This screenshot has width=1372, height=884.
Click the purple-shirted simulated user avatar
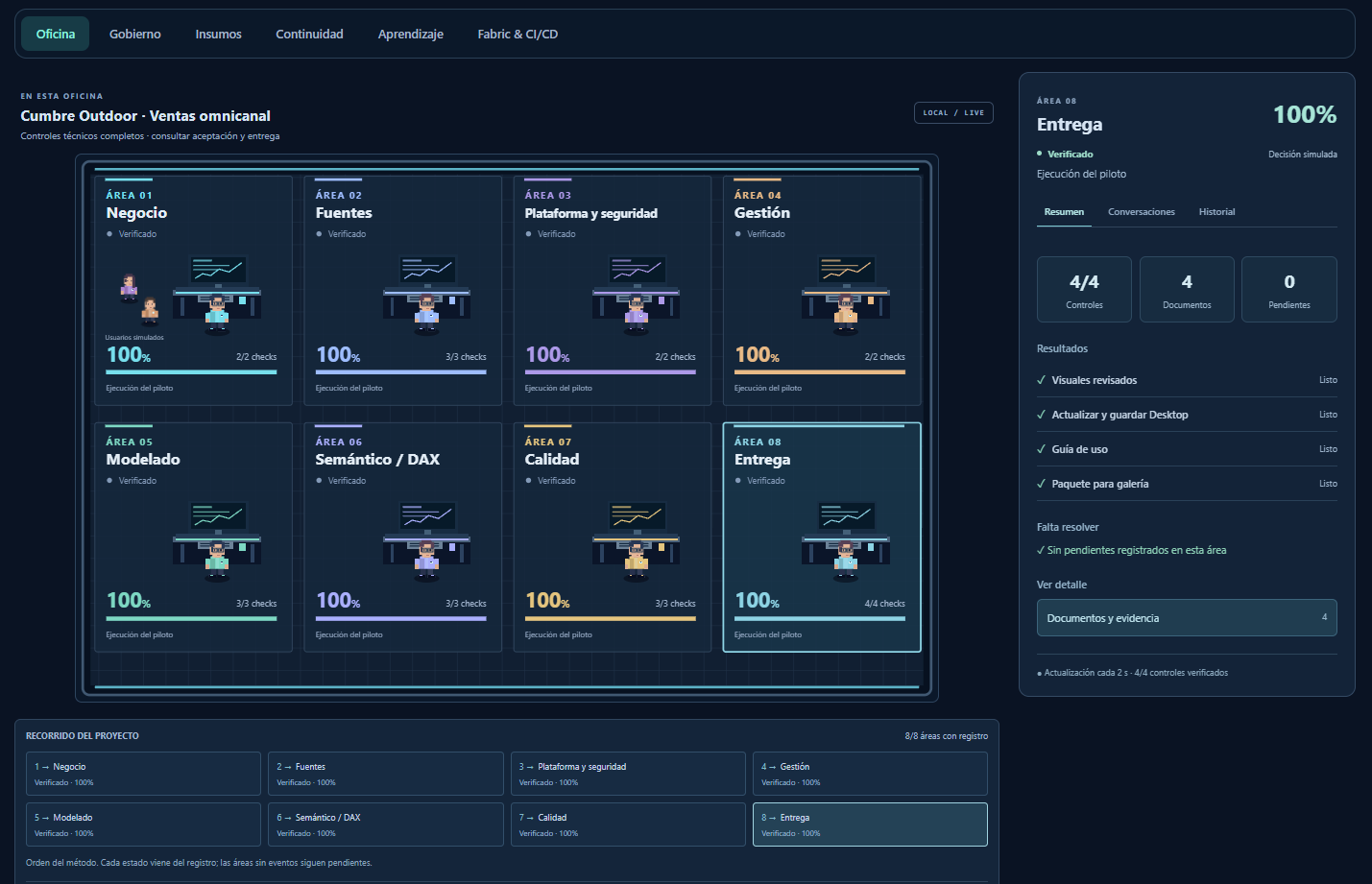point(129,287)
